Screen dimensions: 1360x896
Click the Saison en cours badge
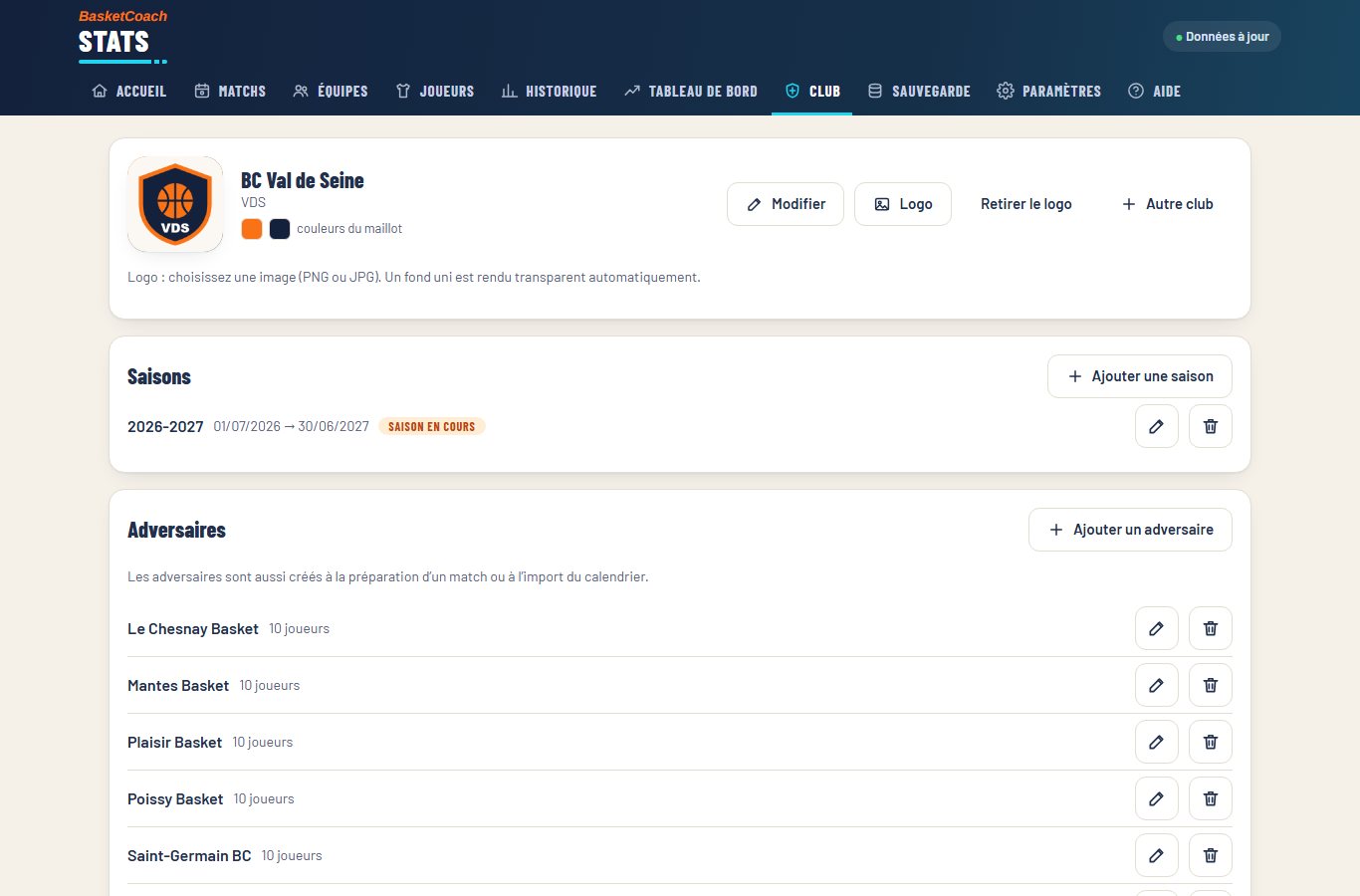[432, 427]
